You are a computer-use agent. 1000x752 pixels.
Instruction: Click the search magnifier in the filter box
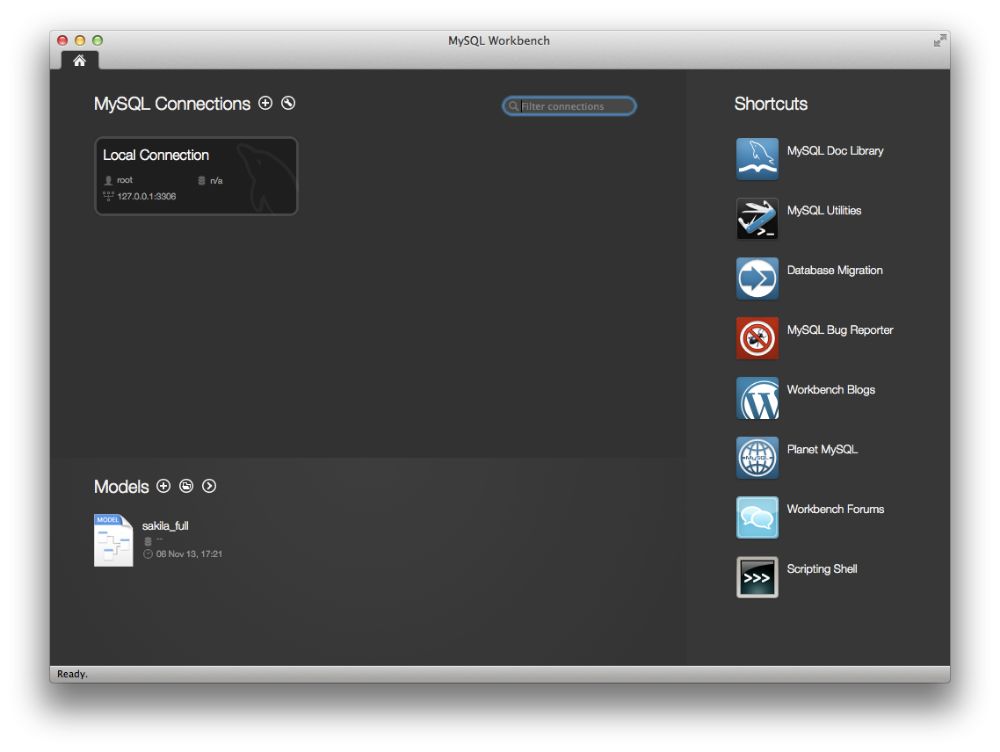point(513,106)
